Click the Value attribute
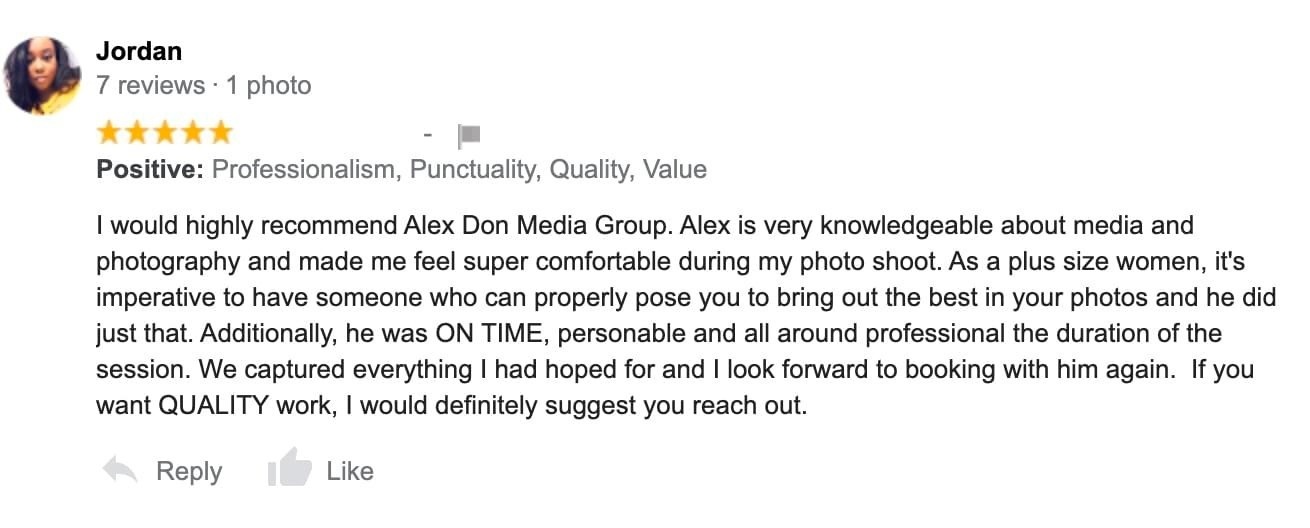Screen dimensions: 1310x528 coord(675,170)
